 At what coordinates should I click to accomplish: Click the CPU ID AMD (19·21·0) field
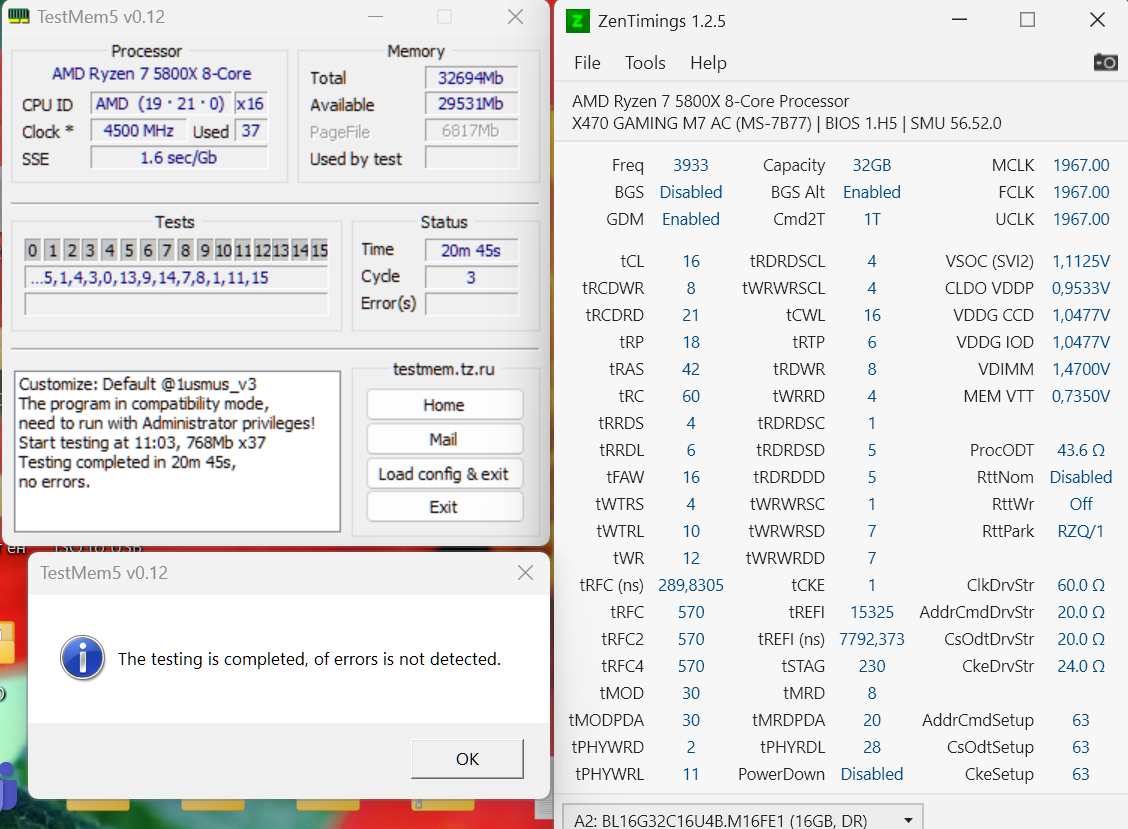[x=160, y=104]
